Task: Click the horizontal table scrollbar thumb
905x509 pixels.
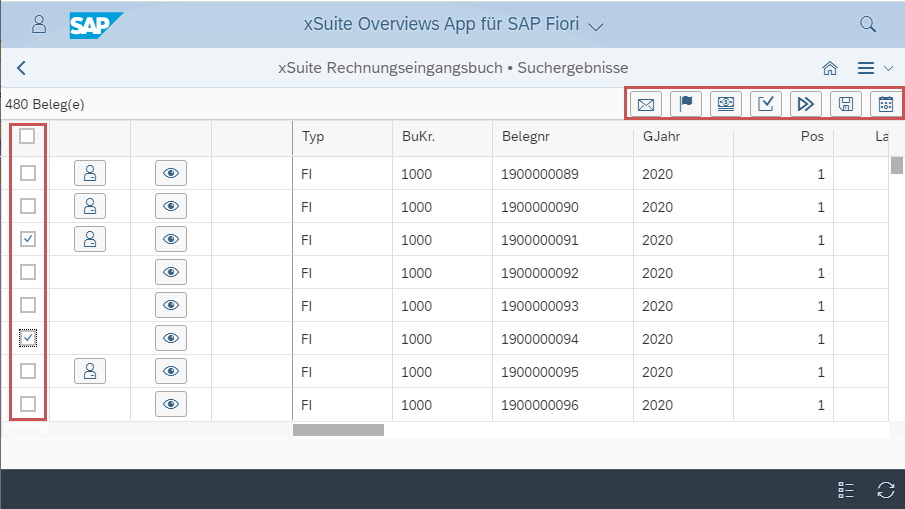Action: click(338, 430)
